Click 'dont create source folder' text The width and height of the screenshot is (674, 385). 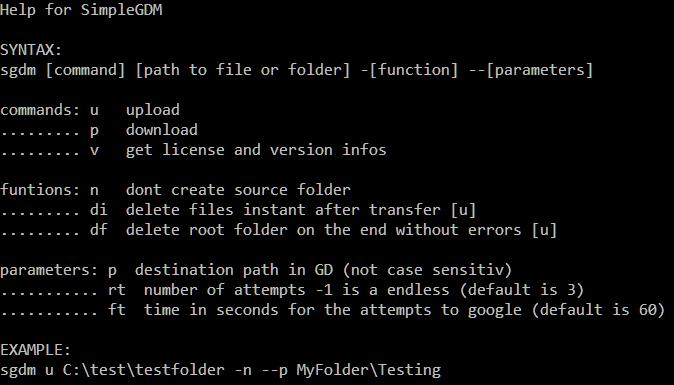[x=238, y=189]
